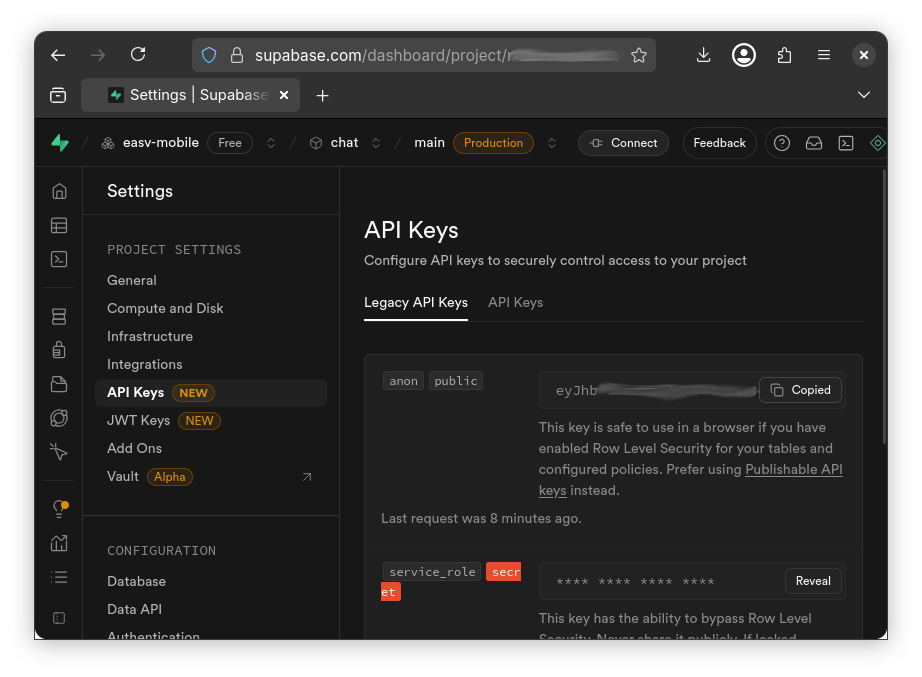Open Reports chart icon in sidebar

pos(59,543)
